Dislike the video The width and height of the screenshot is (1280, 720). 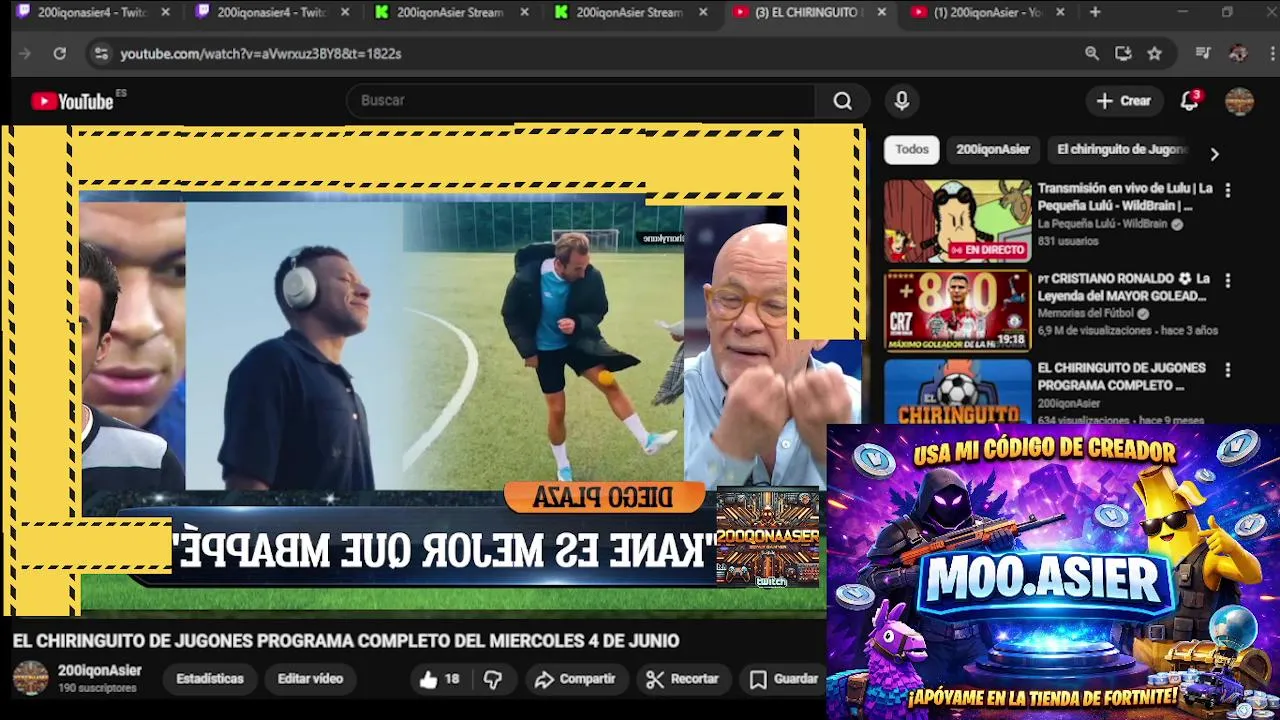(493, 679)
